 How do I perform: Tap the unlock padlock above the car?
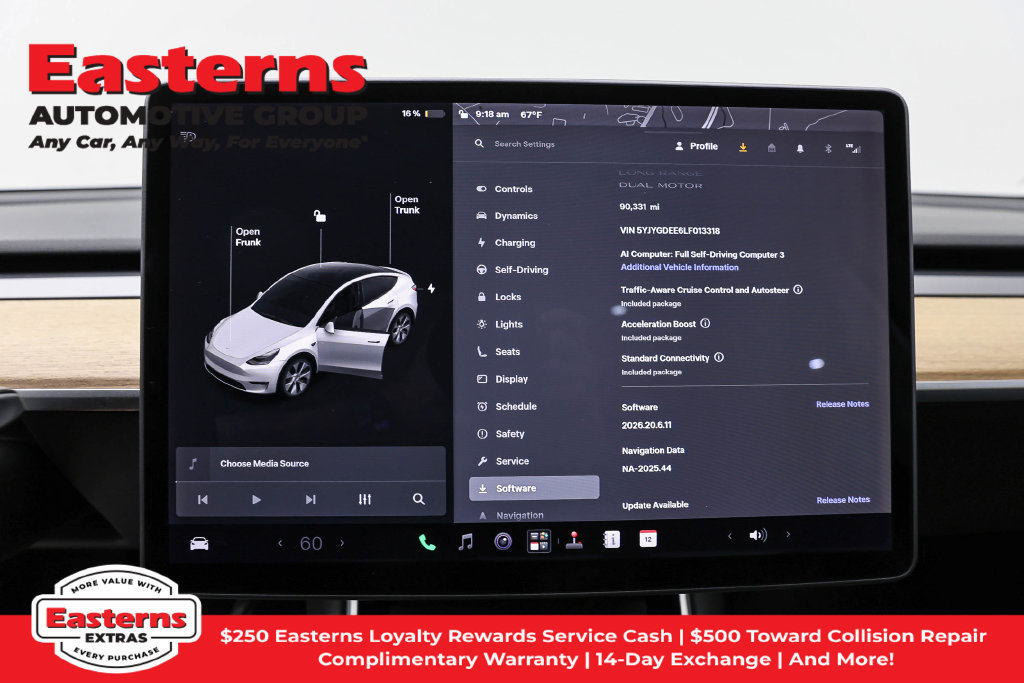319,215
